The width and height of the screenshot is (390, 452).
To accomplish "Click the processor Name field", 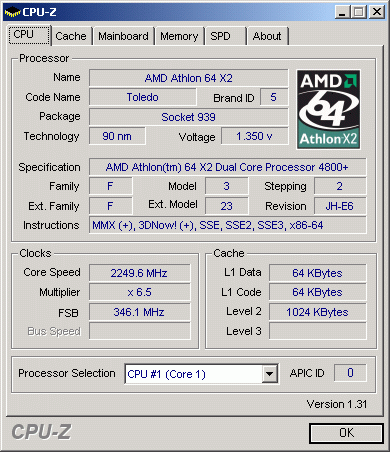I will 189,78.
